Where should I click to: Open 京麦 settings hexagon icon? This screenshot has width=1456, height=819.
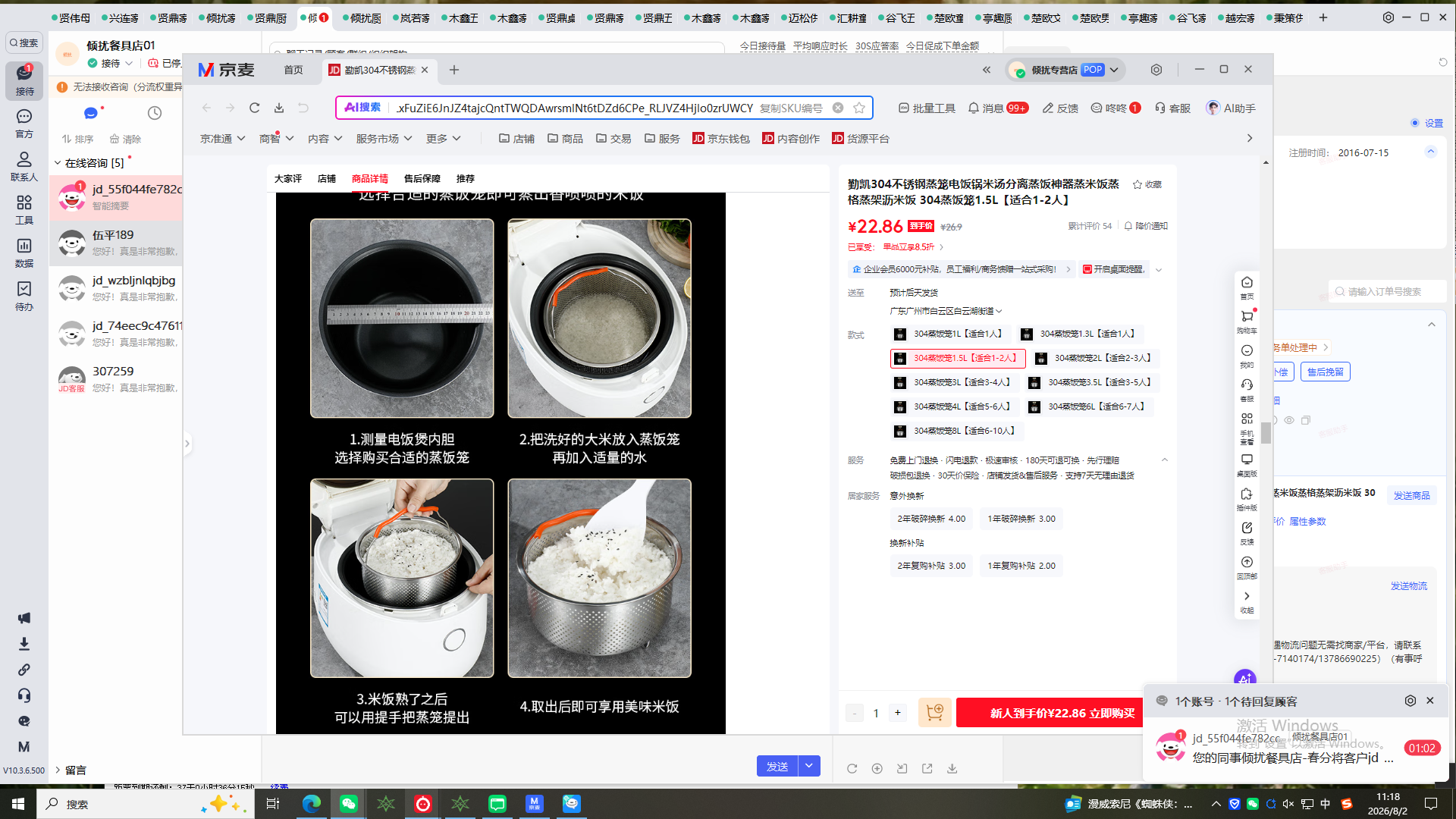point(1156,70)
